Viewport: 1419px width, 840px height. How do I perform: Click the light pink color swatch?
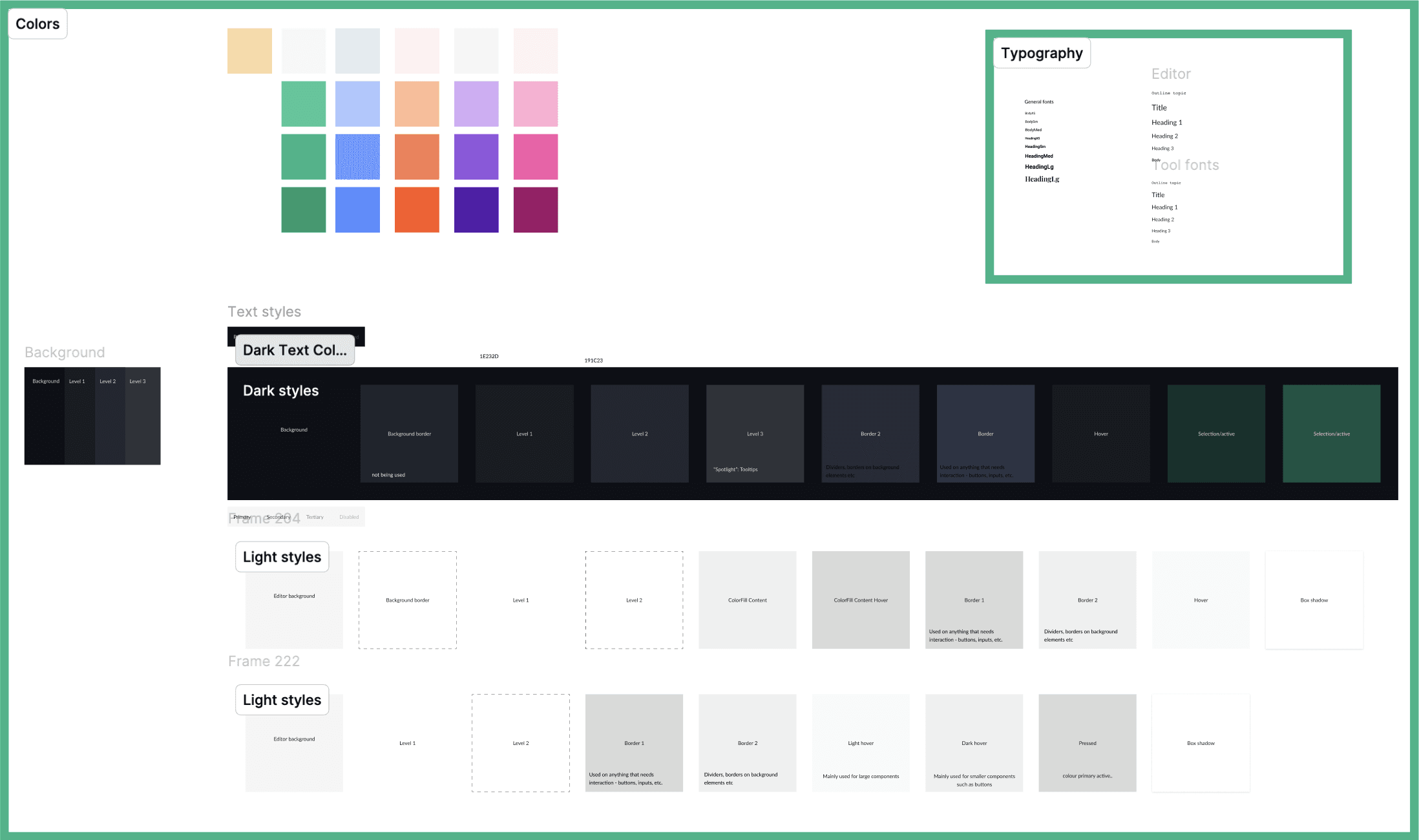pyautogui.click(x=536, y=104)
